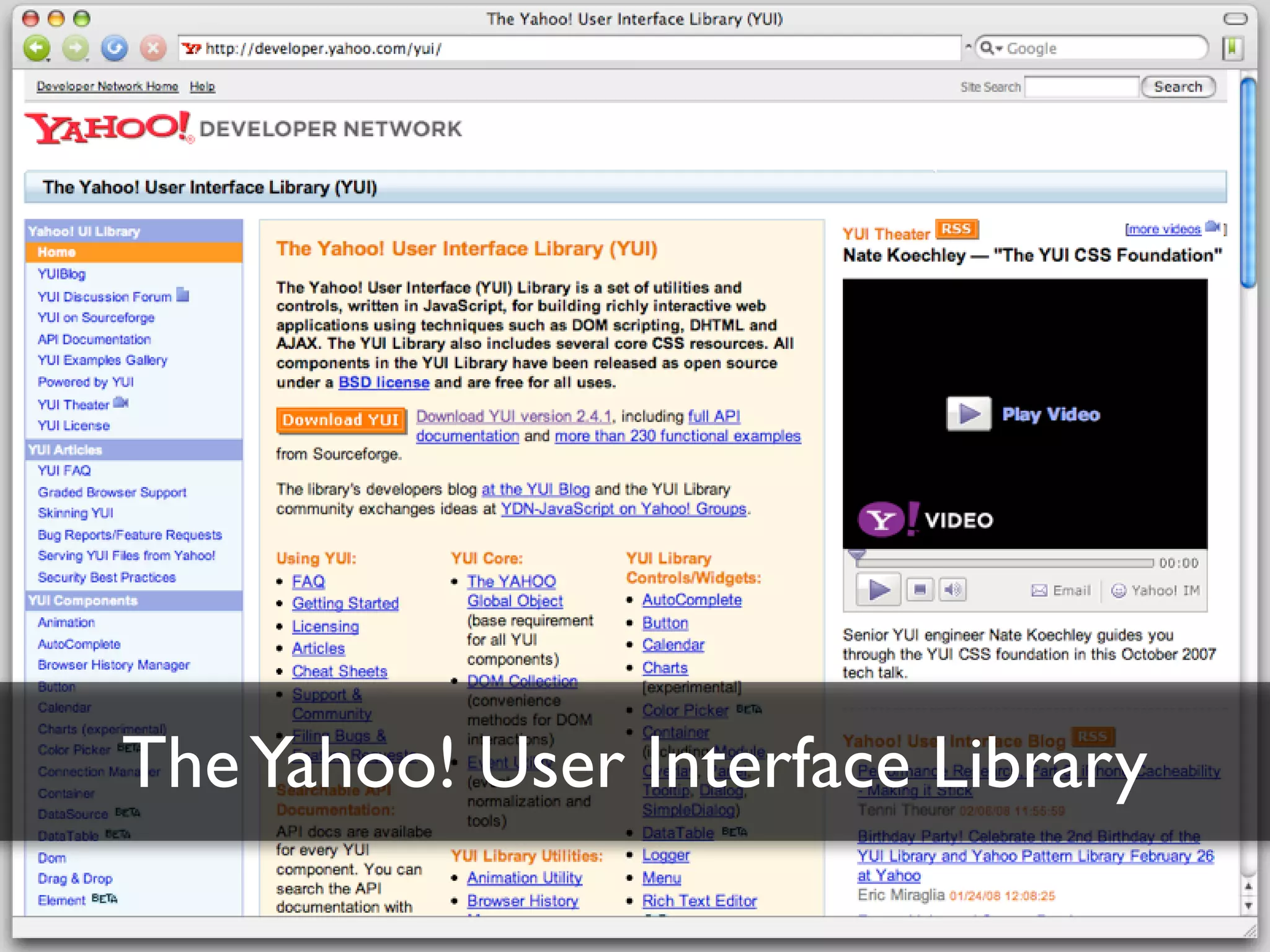Open YUI Examples Gallery sidebar item

(102, 360)
